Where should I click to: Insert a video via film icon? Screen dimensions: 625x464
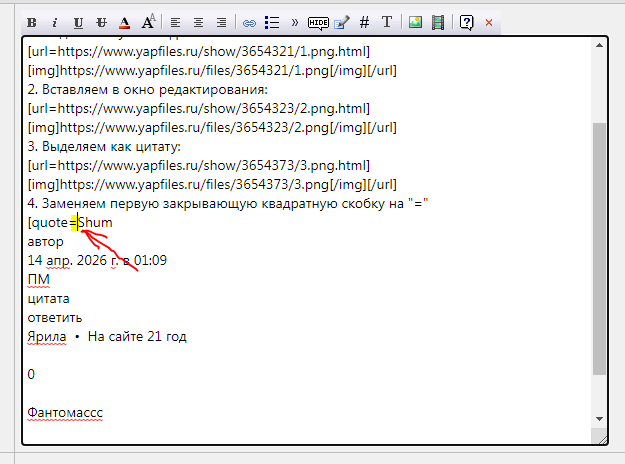[x=437, y=21]
